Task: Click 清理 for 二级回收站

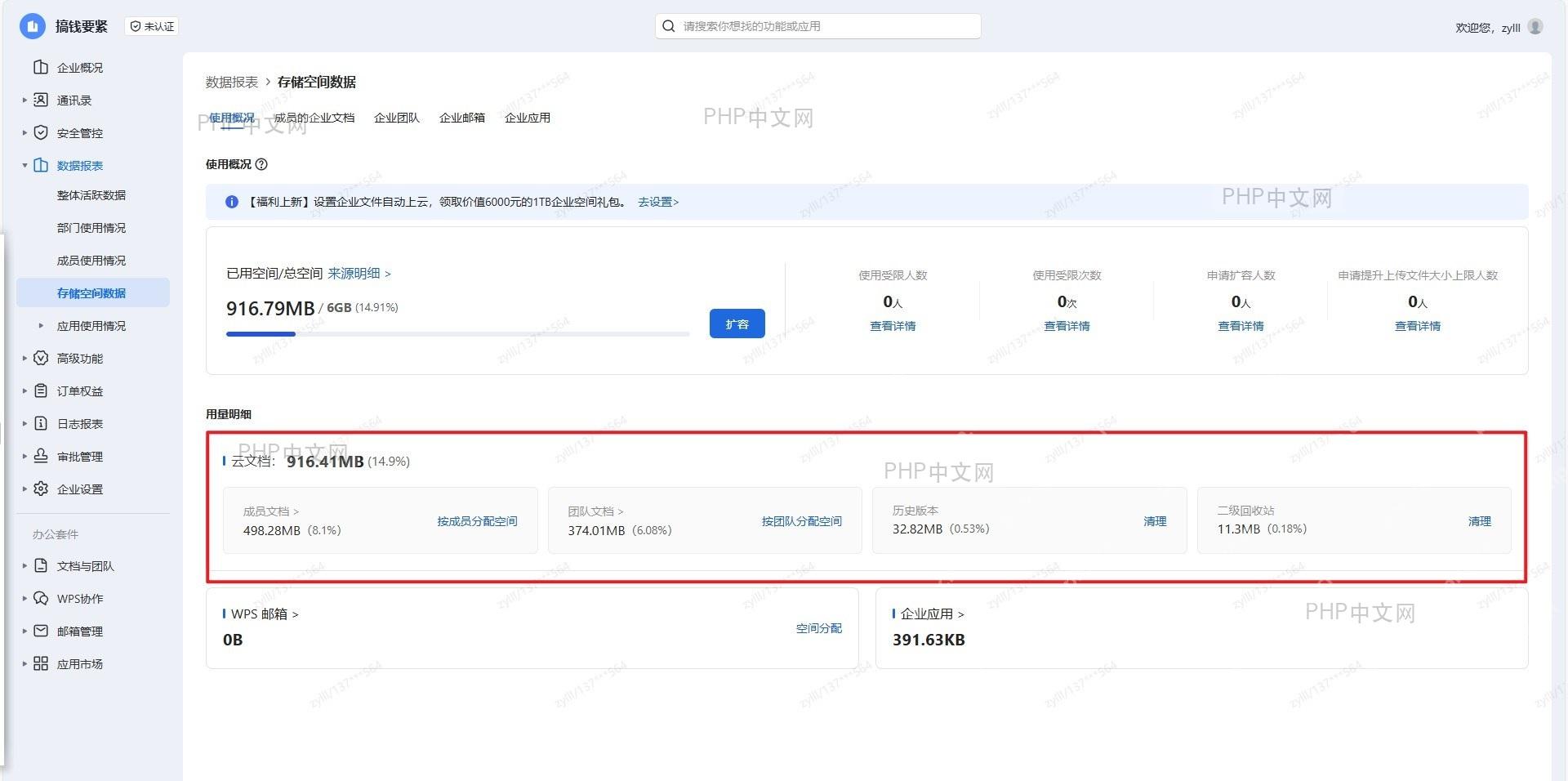Action: click(x=1480, y=521)
